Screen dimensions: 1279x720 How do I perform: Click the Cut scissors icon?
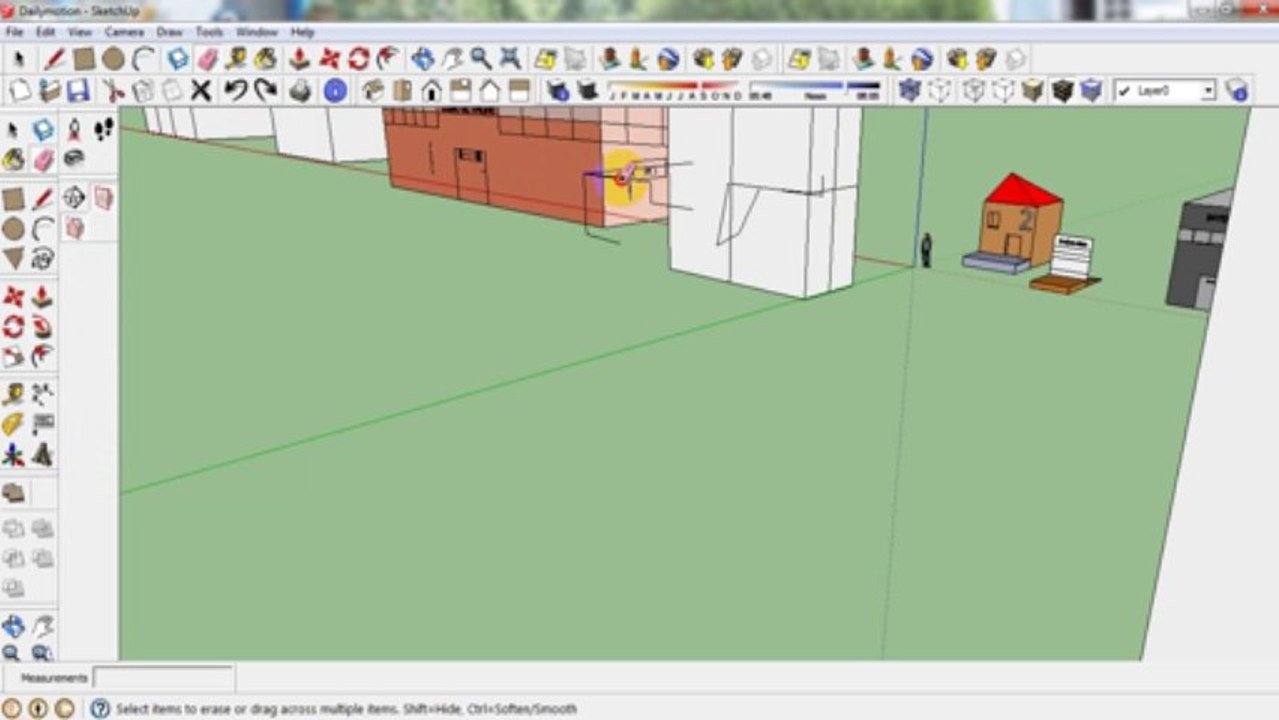click(x=114, y=91)
